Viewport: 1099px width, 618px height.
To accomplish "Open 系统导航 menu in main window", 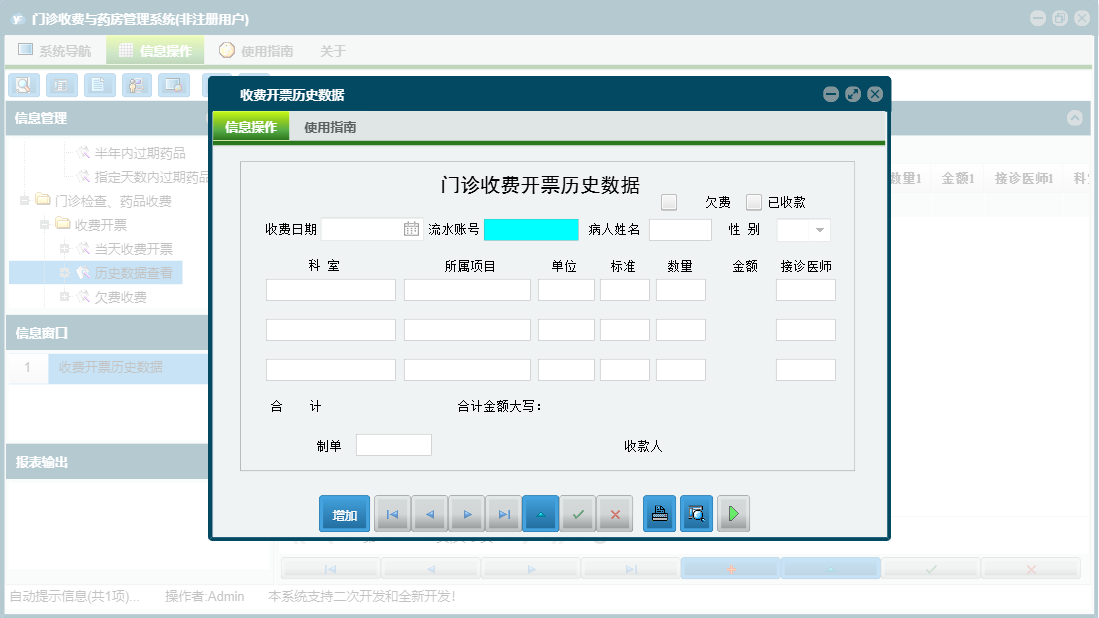I will (55, 50).
